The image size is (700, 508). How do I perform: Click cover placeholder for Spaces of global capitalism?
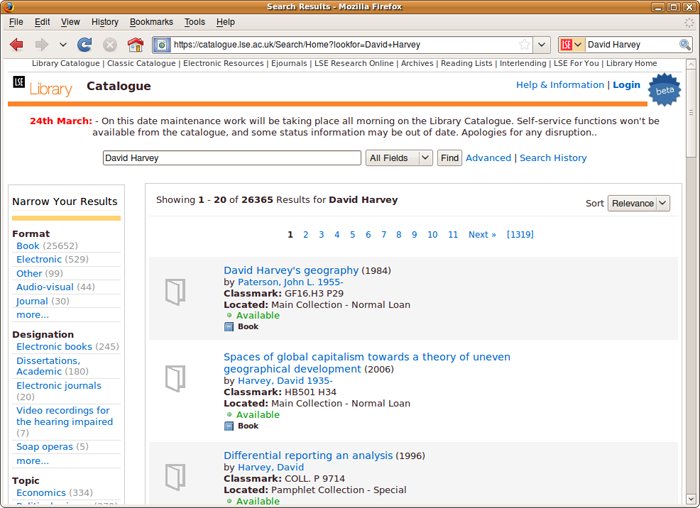point(175,379)
